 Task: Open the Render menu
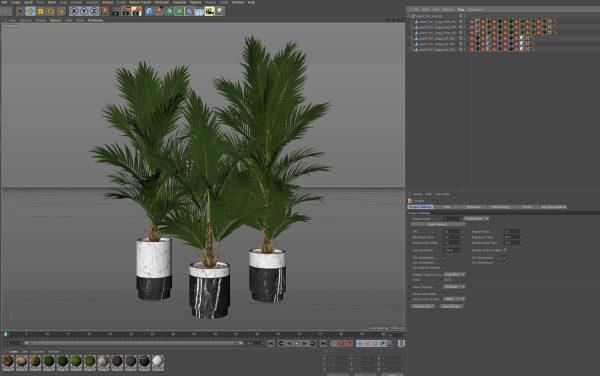click(108, 2)
